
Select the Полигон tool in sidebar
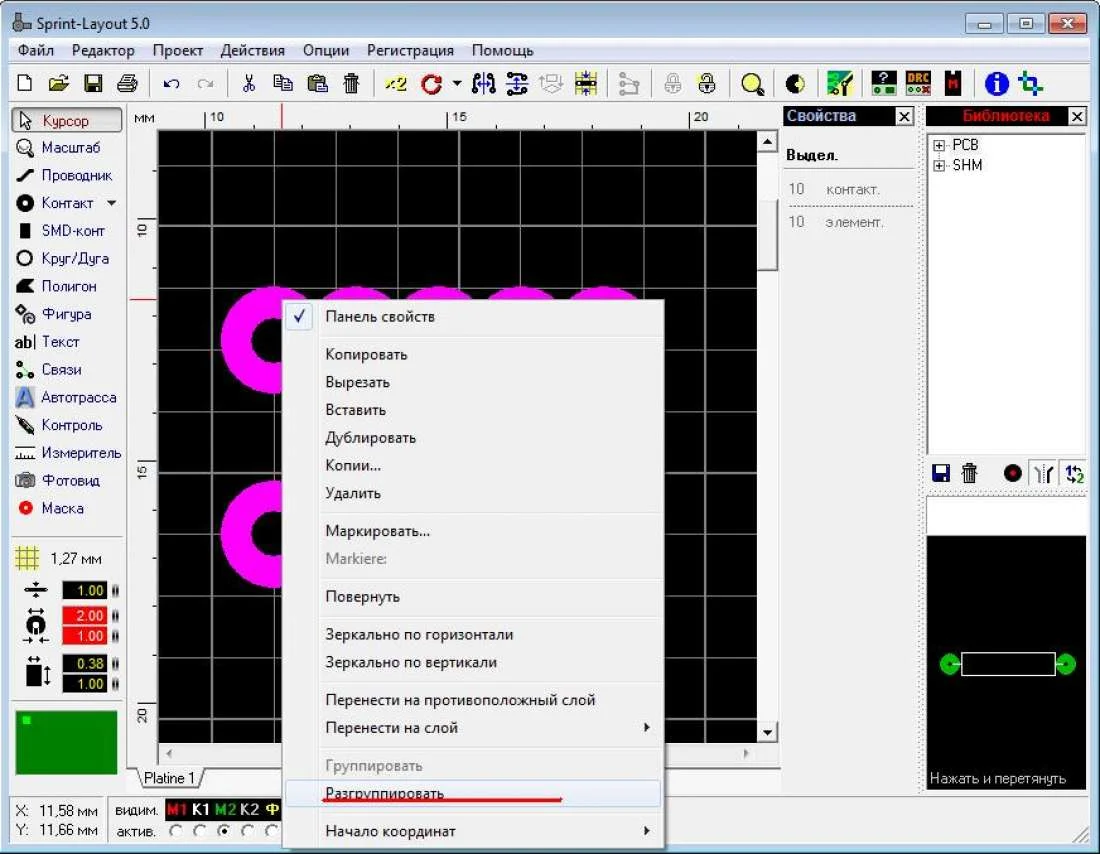point(68,286)
